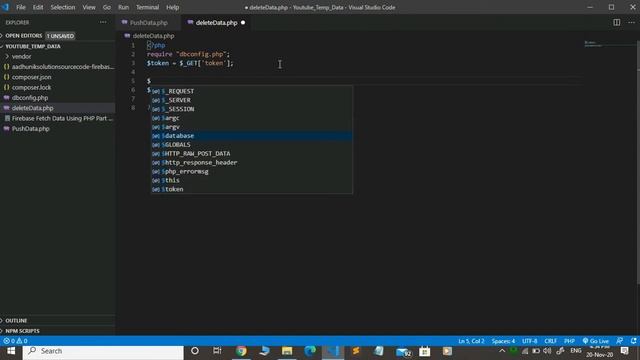
Task: Change the CRLF end-of-line sequence
Action: click(551, 341)
